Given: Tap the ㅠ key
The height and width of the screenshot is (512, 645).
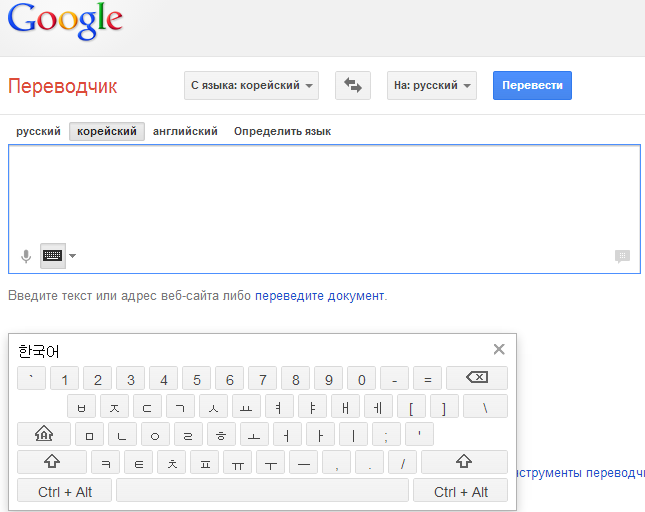Looking at the screenshot, I should (238, 462).
